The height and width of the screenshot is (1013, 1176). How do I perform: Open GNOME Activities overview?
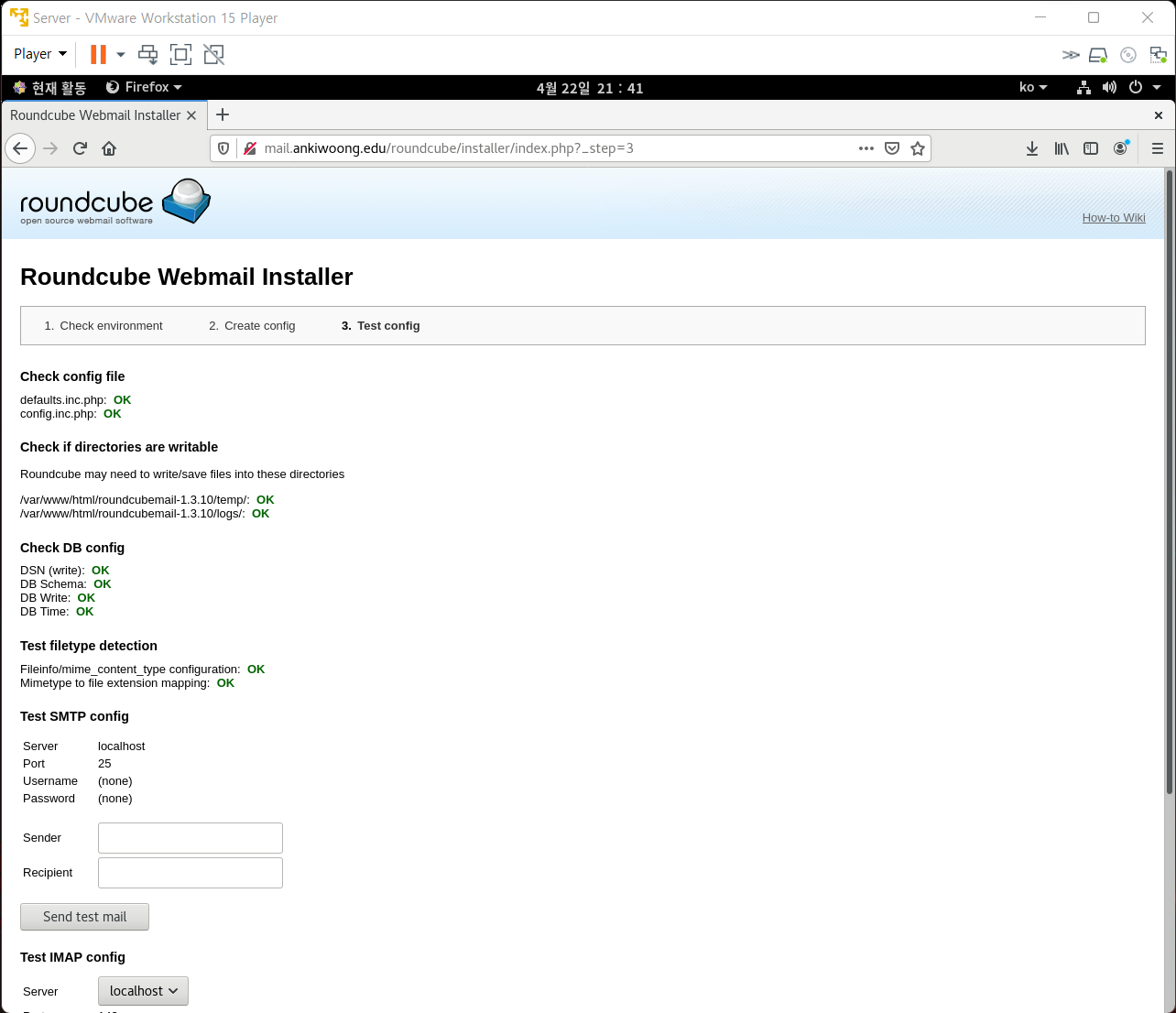pos(50,88)
